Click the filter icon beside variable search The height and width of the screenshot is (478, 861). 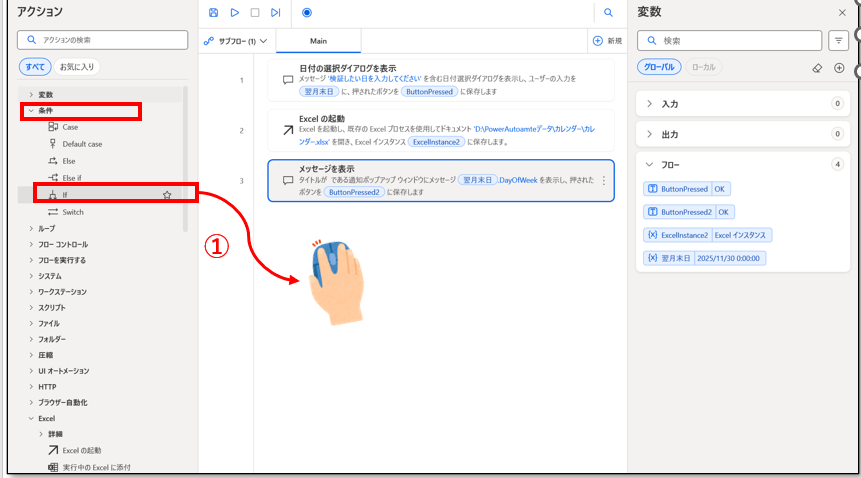point(839,40)
